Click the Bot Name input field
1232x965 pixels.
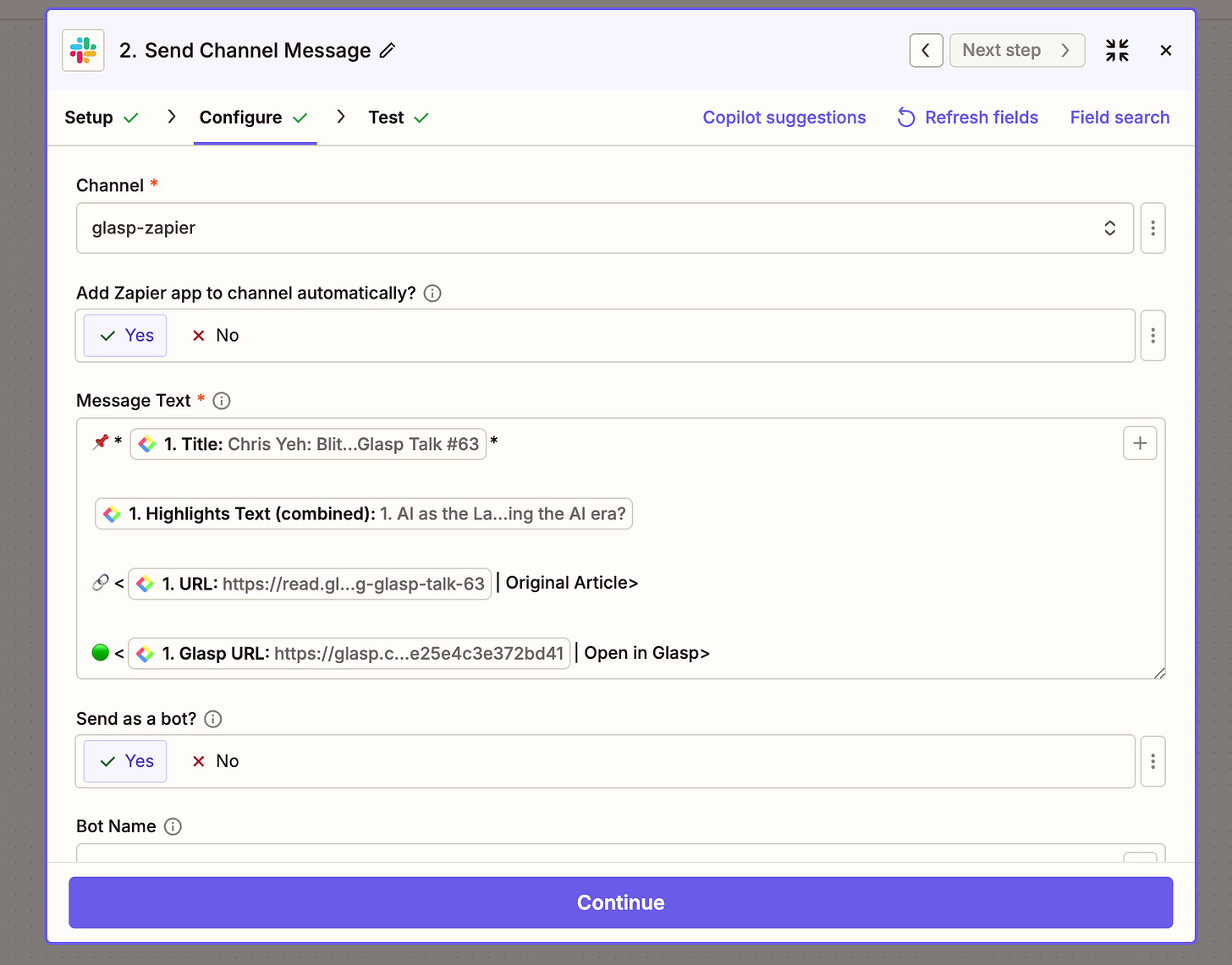click(620, 853)
